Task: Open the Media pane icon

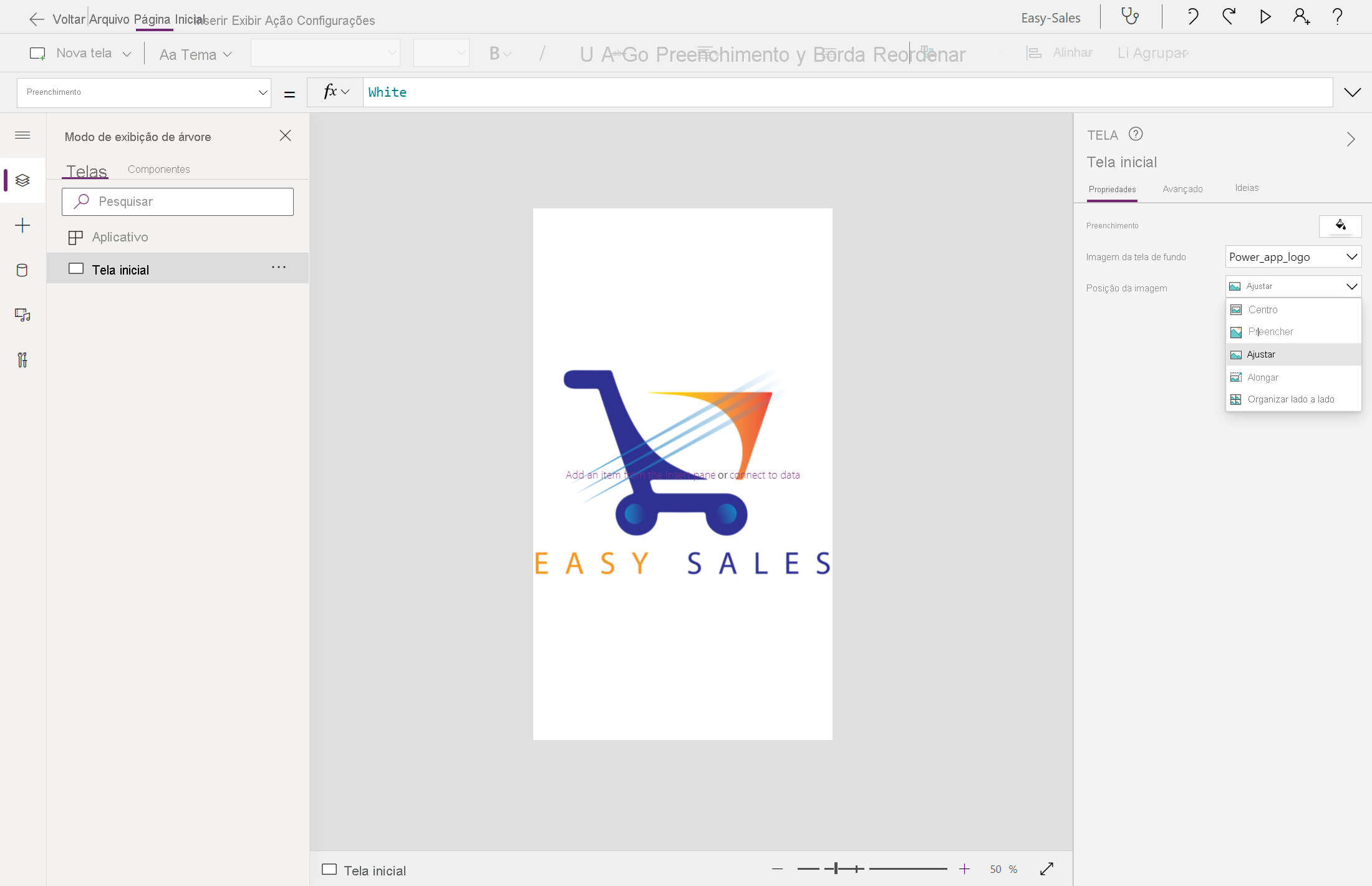Action: [x=22, y=315]
